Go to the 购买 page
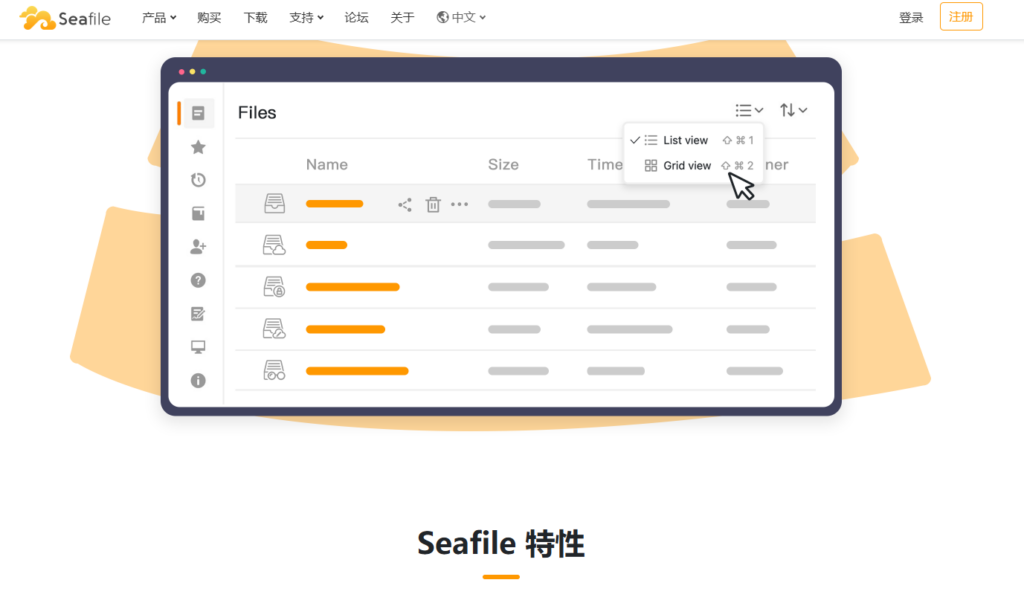This screenshot has height=603, width=1024. [209, 18]
